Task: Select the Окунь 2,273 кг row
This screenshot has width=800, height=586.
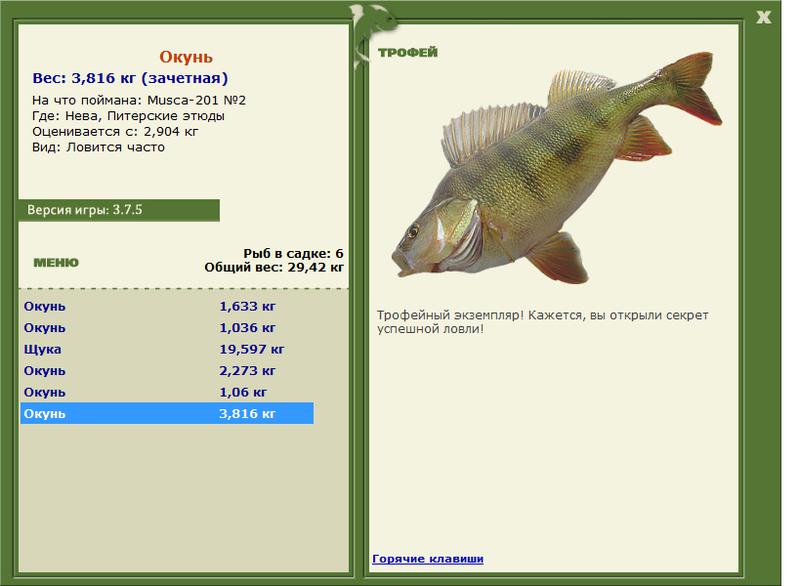Action: click(167, 370)
